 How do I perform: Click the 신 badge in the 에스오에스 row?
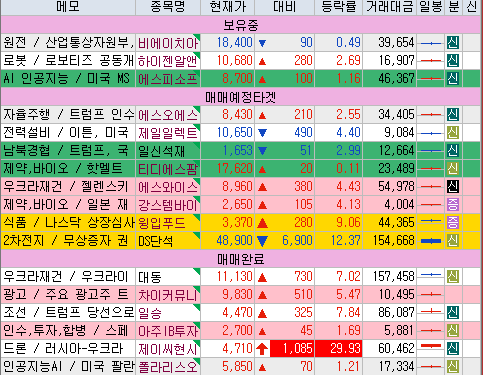click(453, 115)
